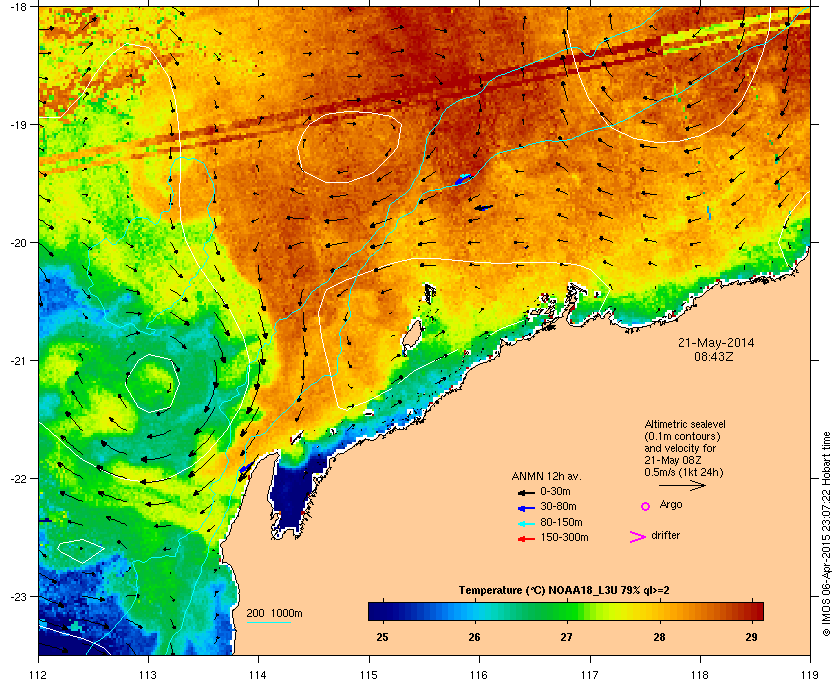840x680 pixels.
Task: Click the '30-80m' depth label
Action: 558,506
